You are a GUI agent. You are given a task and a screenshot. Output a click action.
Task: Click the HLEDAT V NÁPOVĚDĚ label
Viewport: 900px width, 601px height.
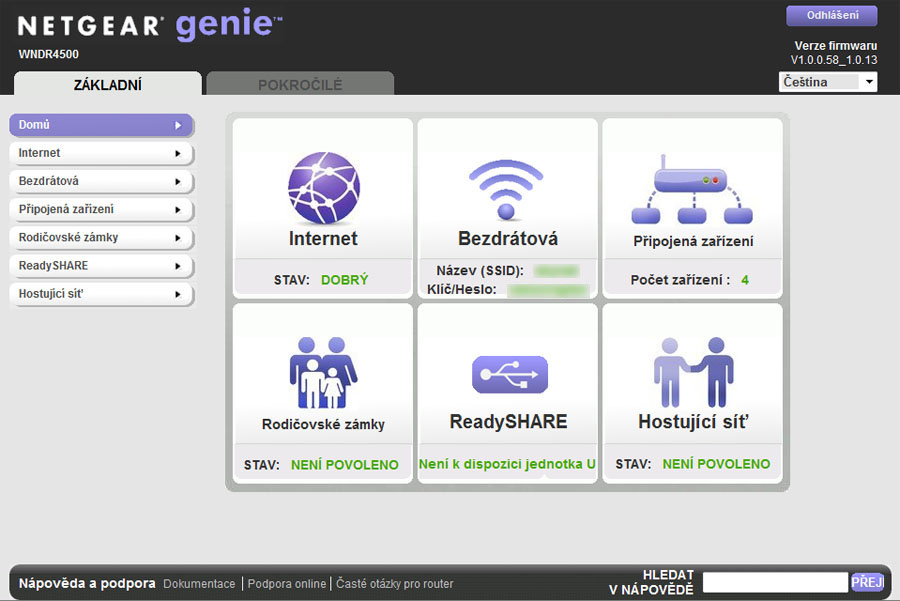(651, 582)
